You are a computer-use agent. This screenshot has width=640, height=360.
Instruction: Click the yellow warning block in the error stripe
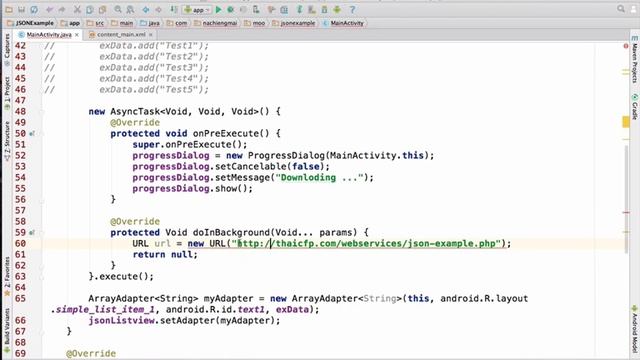[626, 122]
